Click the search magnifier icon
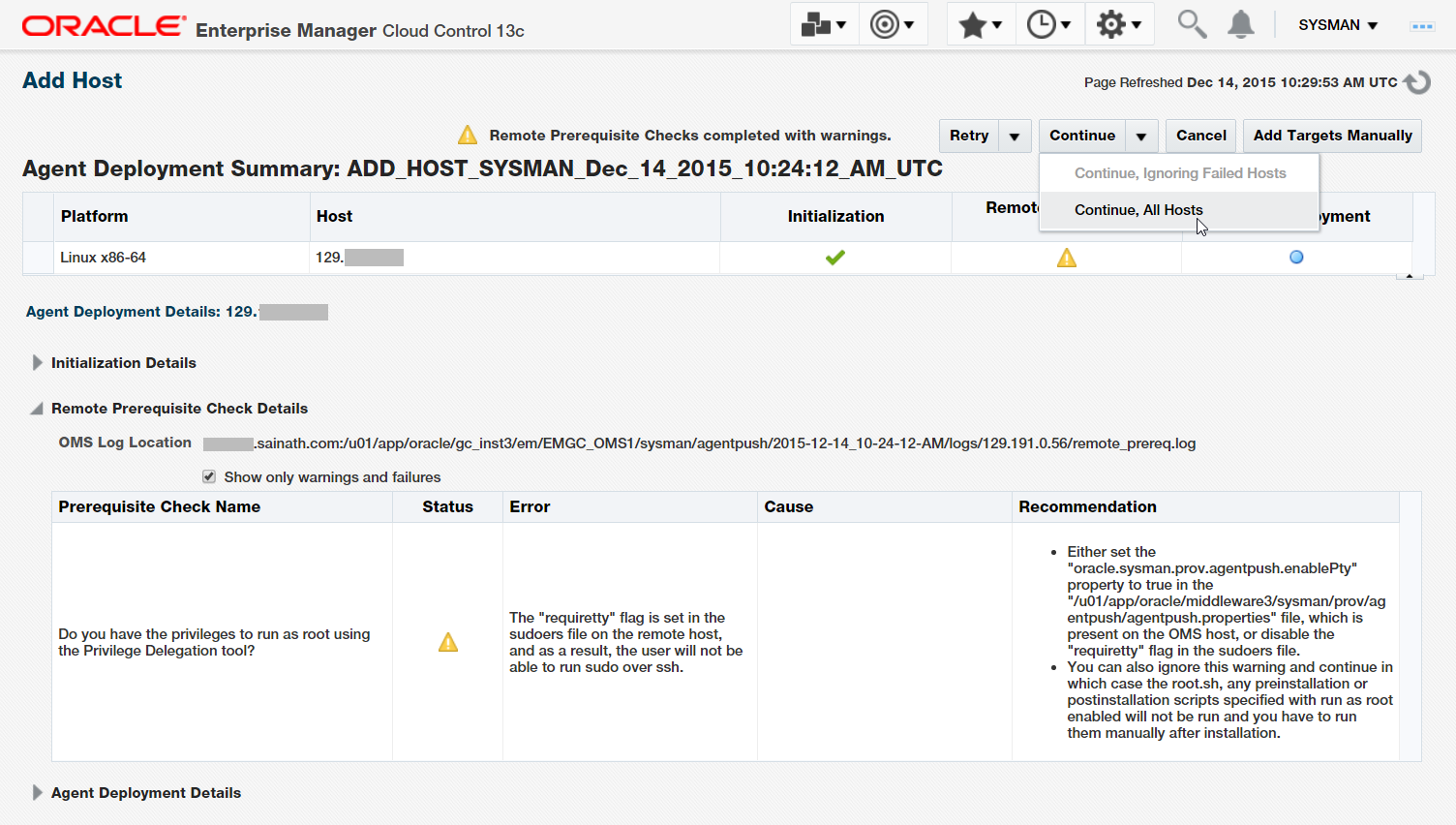The height and width of the screenshot is (825, 1456). coord(1192,24)
